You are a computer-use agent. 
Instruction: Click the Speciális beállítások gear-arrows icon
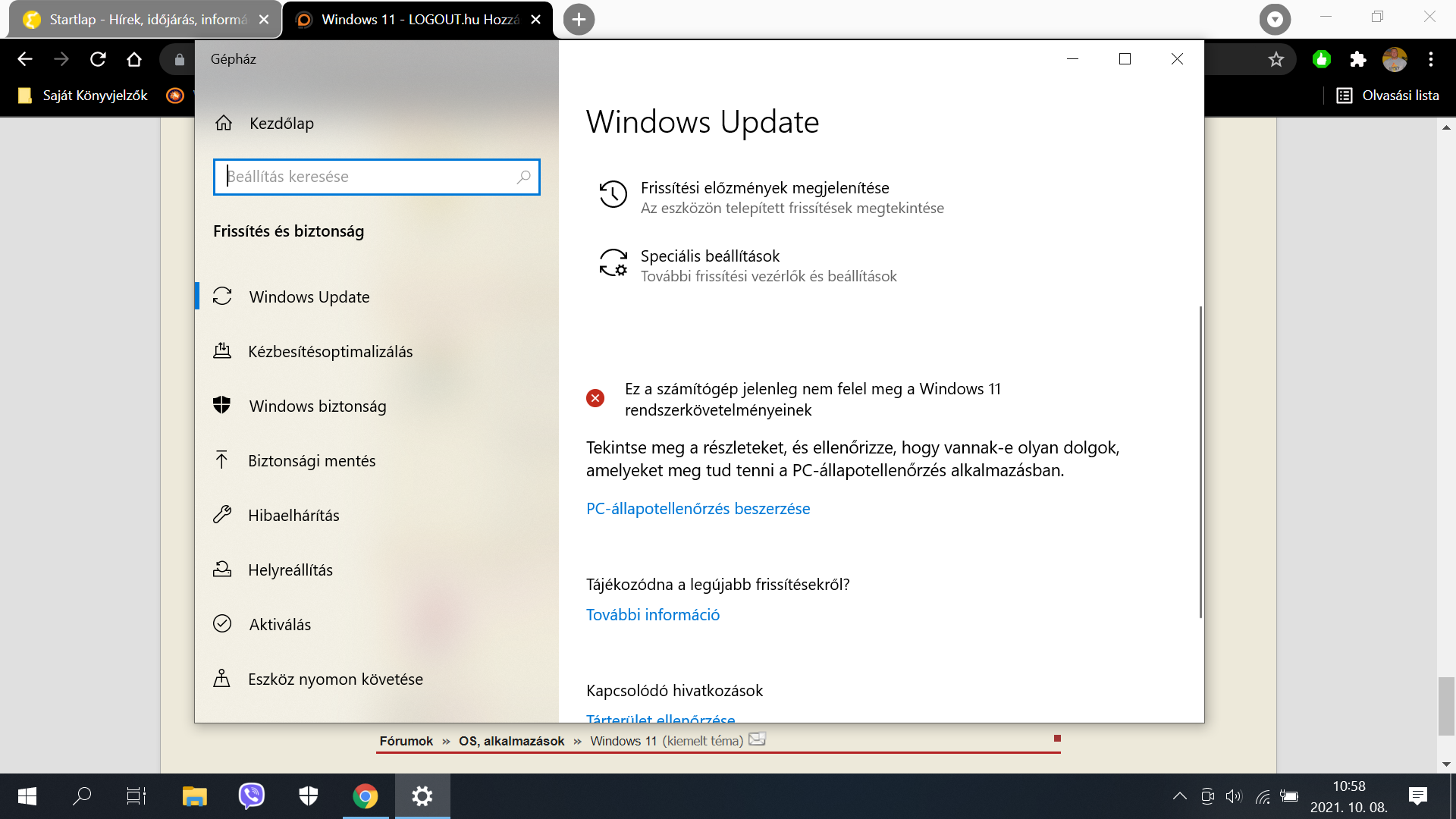613,262
